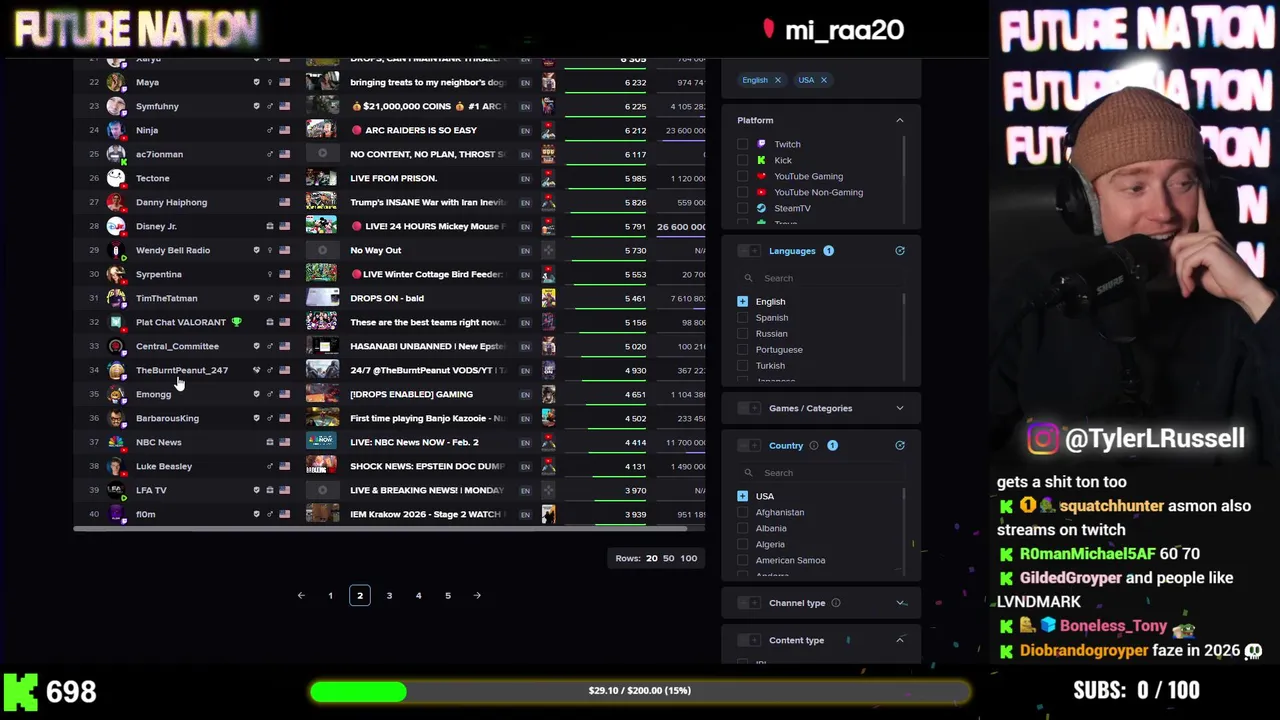Check the Turkish language checkbox

pos(742,365)
